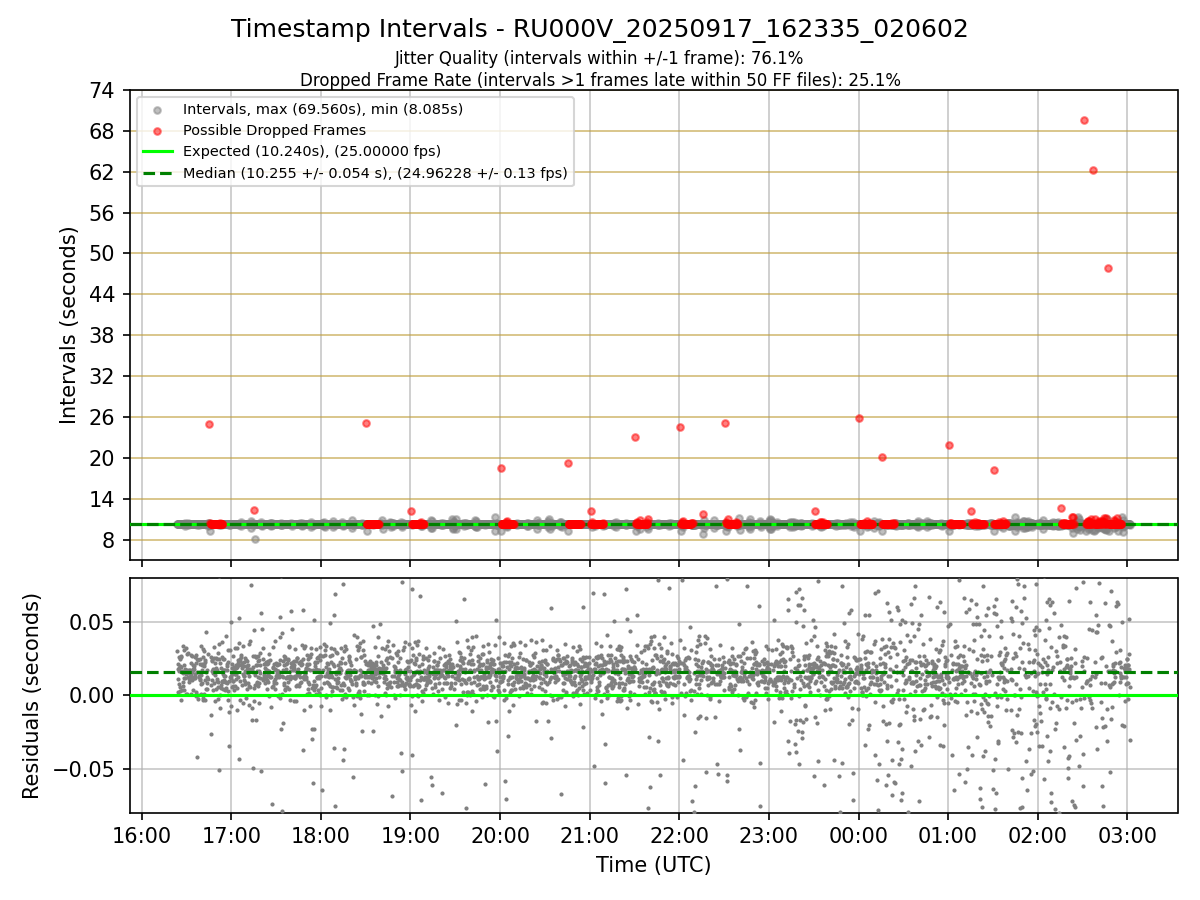Click the '00:00' time tick label

point(859,835)
